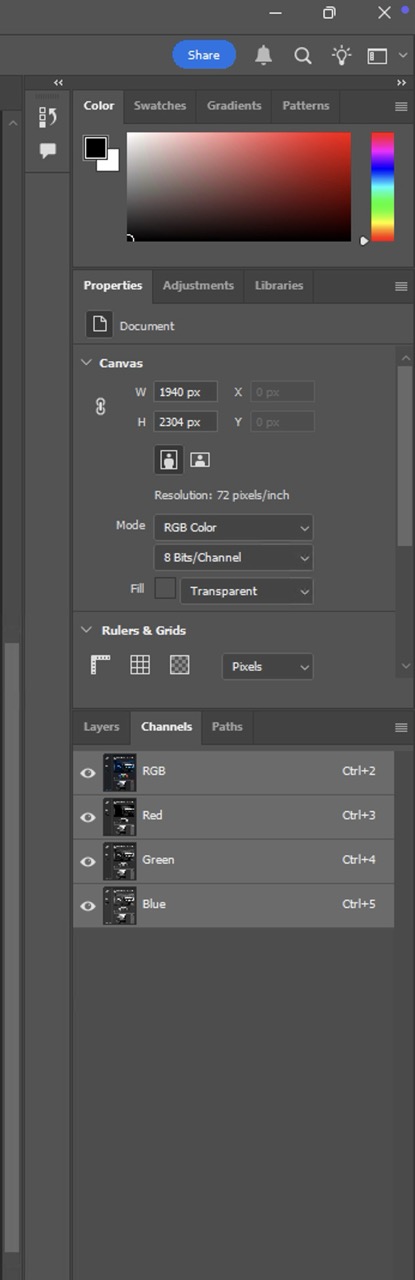
Task: Open the notifications bell icon
Action: coord(263,55)
